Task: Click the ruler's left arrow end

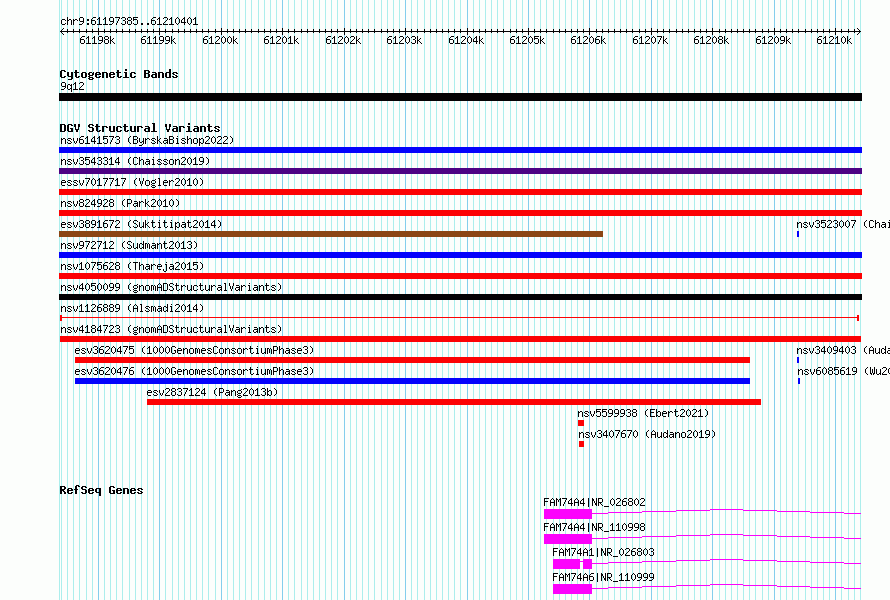Action: [62, 31]
